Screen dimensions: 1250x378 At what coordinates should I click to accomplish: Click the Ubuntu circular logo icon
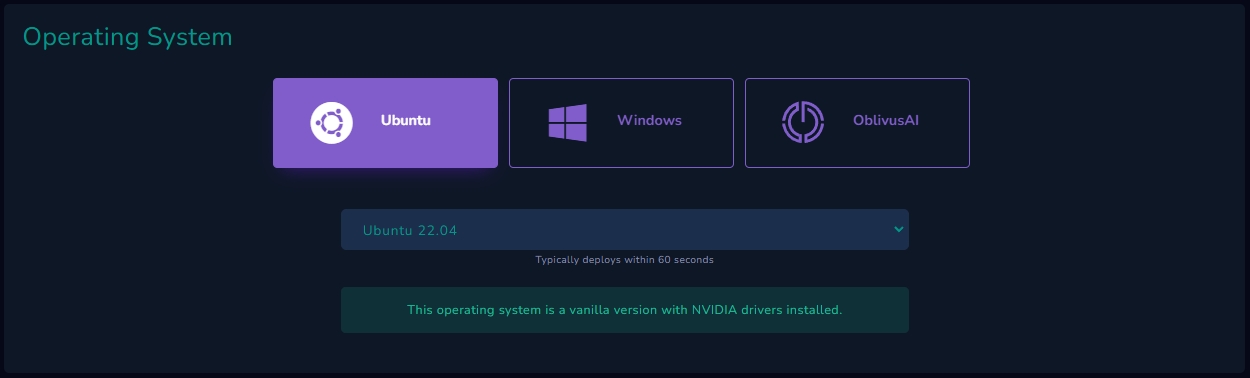pos(331,123)
